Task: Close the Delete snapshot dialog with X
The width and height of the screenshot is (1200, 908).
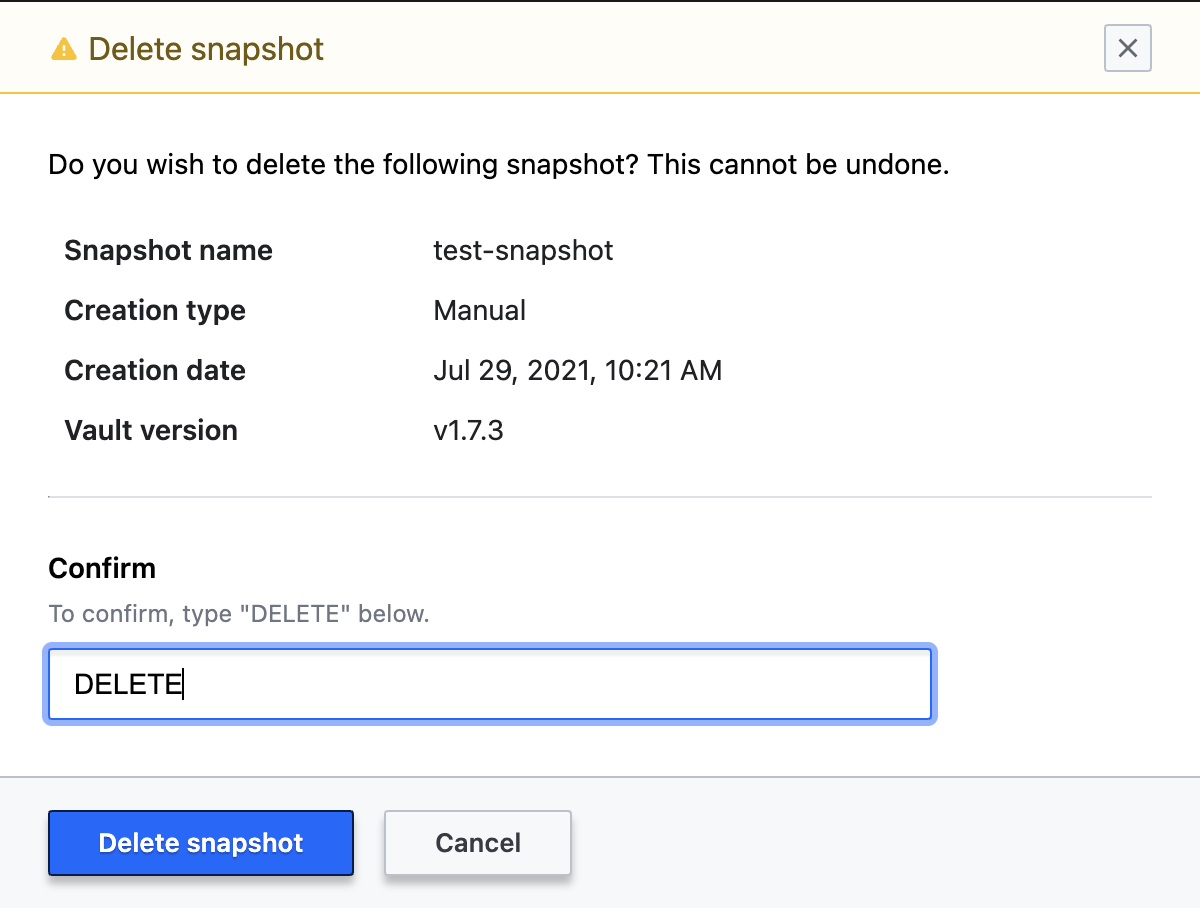Action: coord(1127,48)
